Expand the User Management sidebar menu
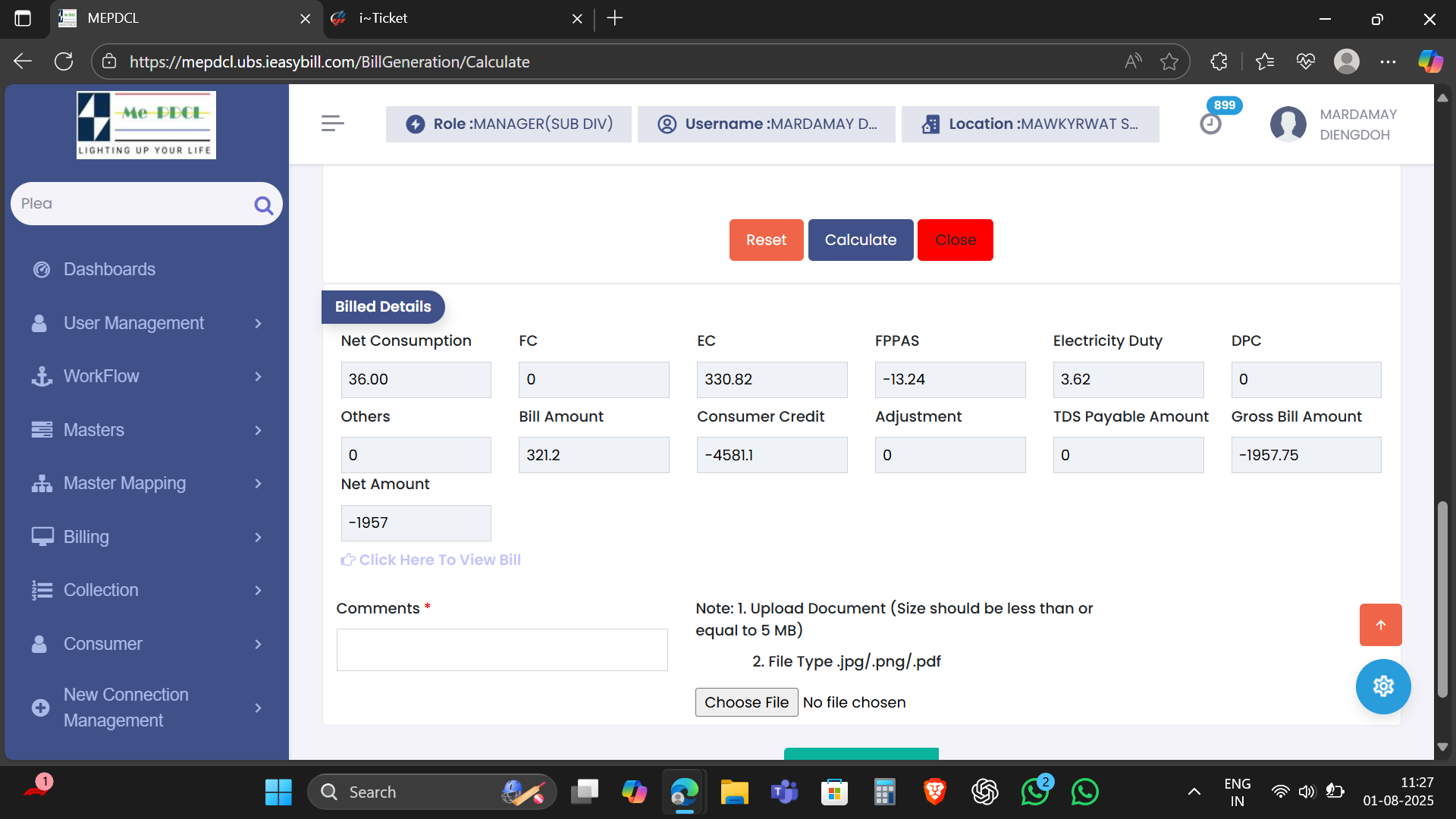This screenshot has width=1456, height=819. click(133, 323)
